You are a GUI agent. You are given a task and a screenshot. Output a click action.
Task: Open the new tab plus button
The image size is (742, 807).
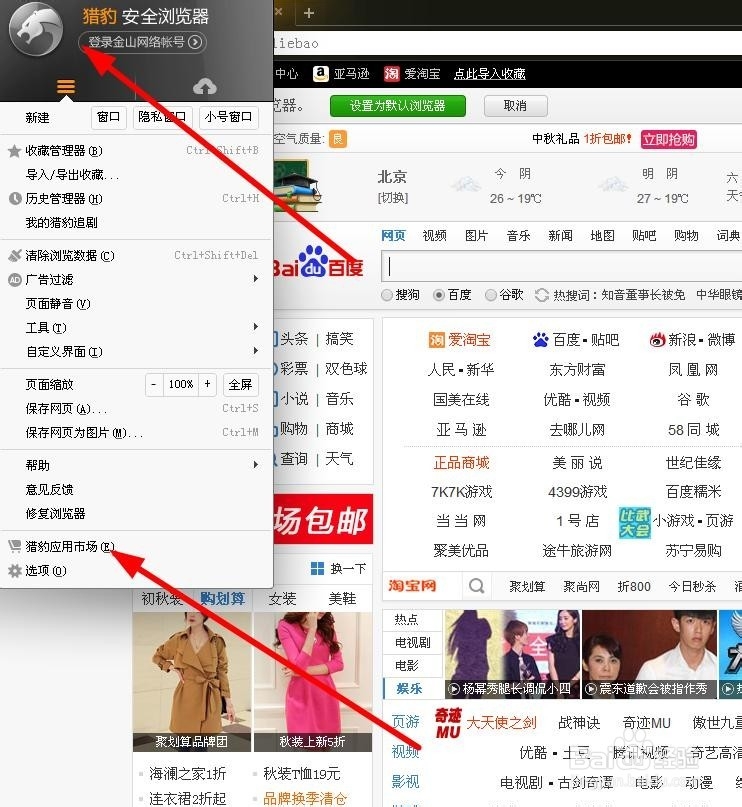click(x=309, y=13)
